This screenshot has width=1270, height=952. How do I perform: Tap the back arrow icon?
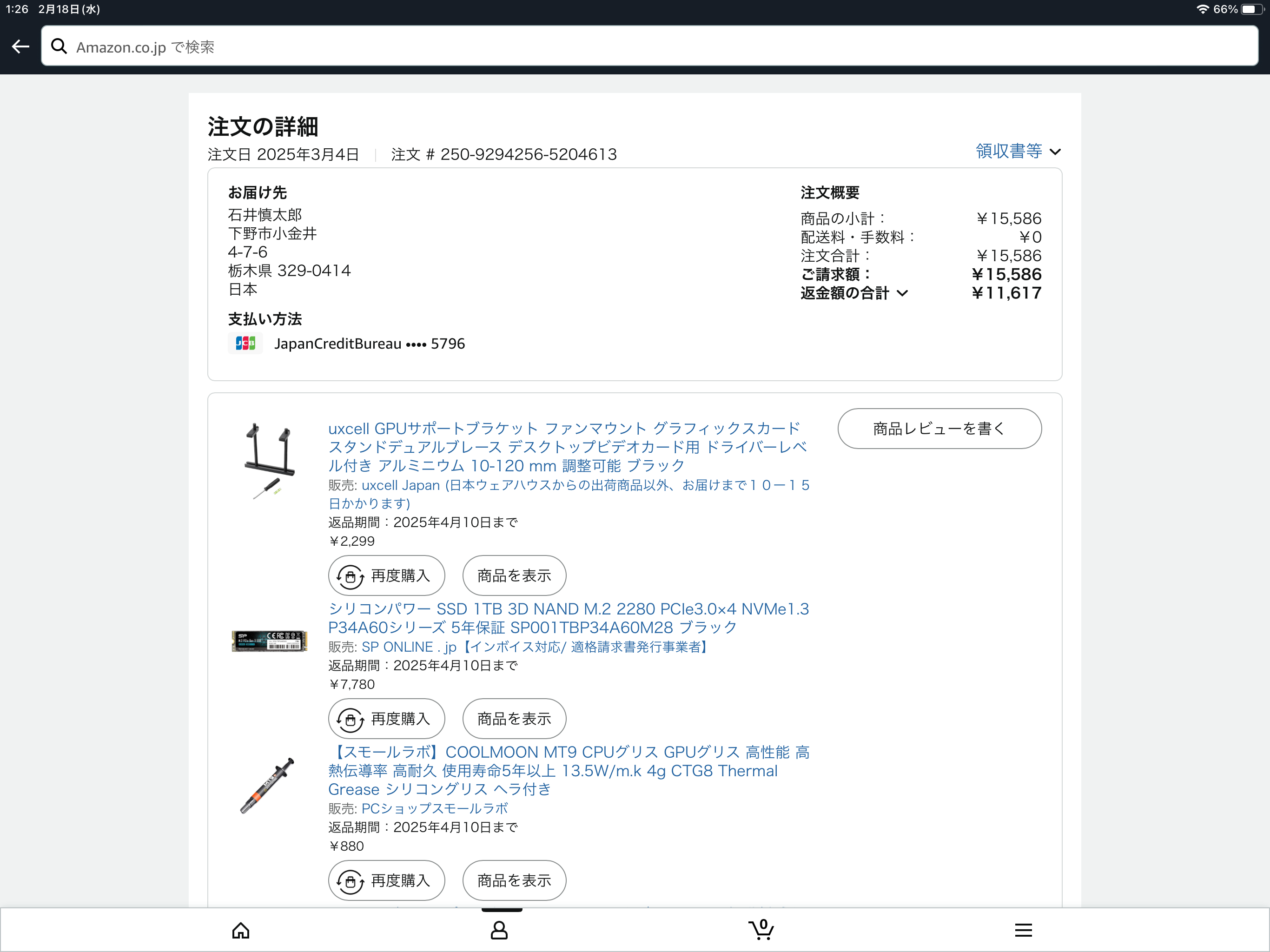(20, 46)
